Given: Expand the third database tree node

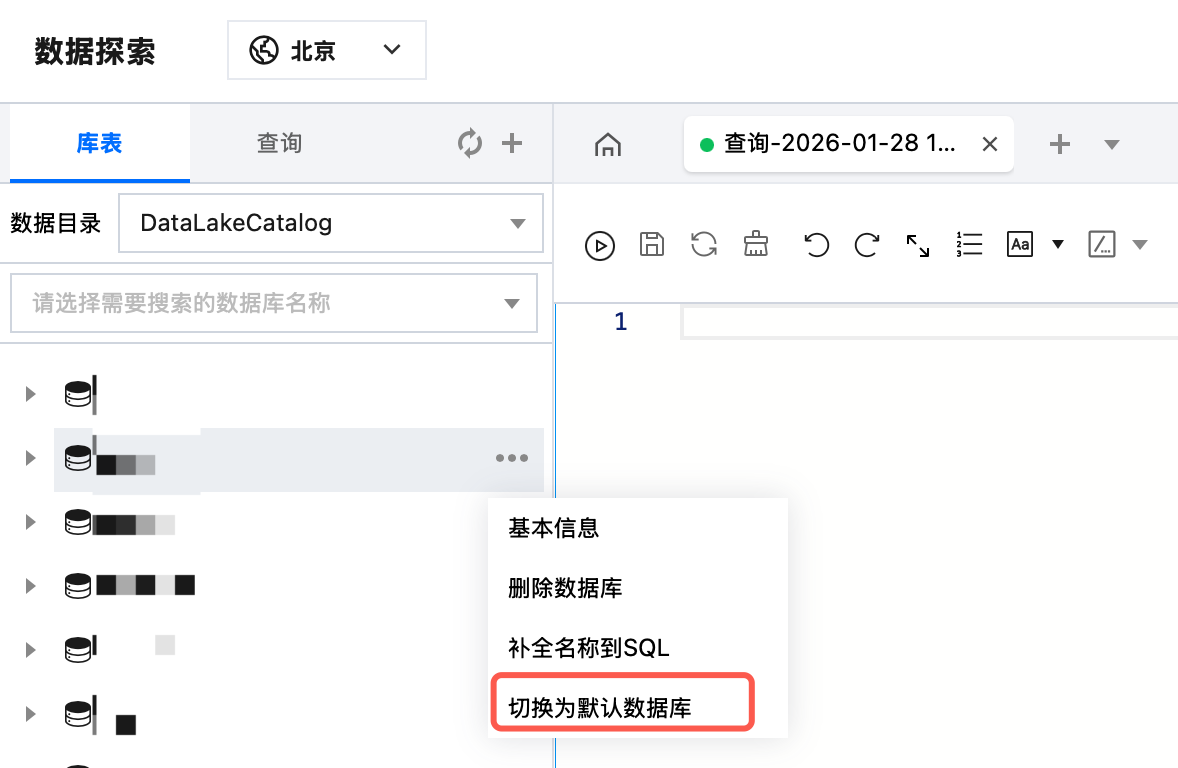Looking at the screenshot, I should point(30,522).
